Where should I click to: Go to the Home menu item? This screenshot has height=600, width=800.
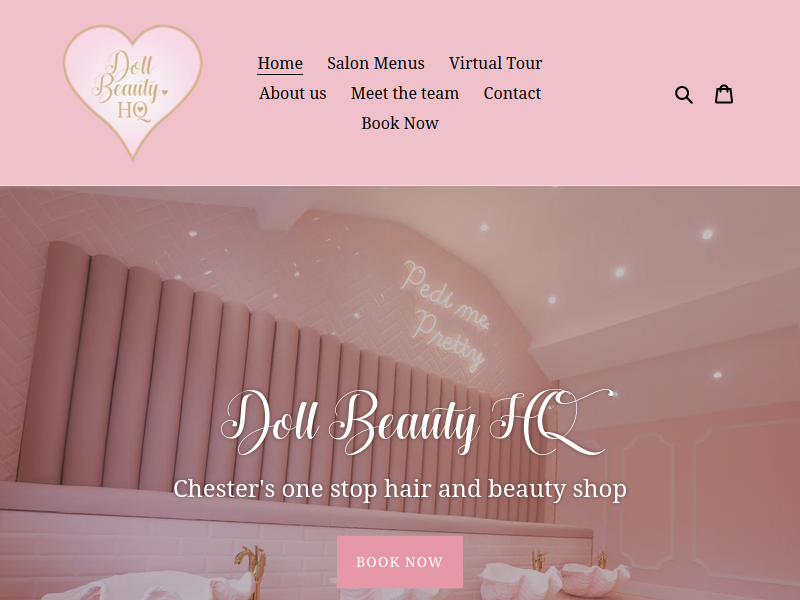(x=280, y=63)
